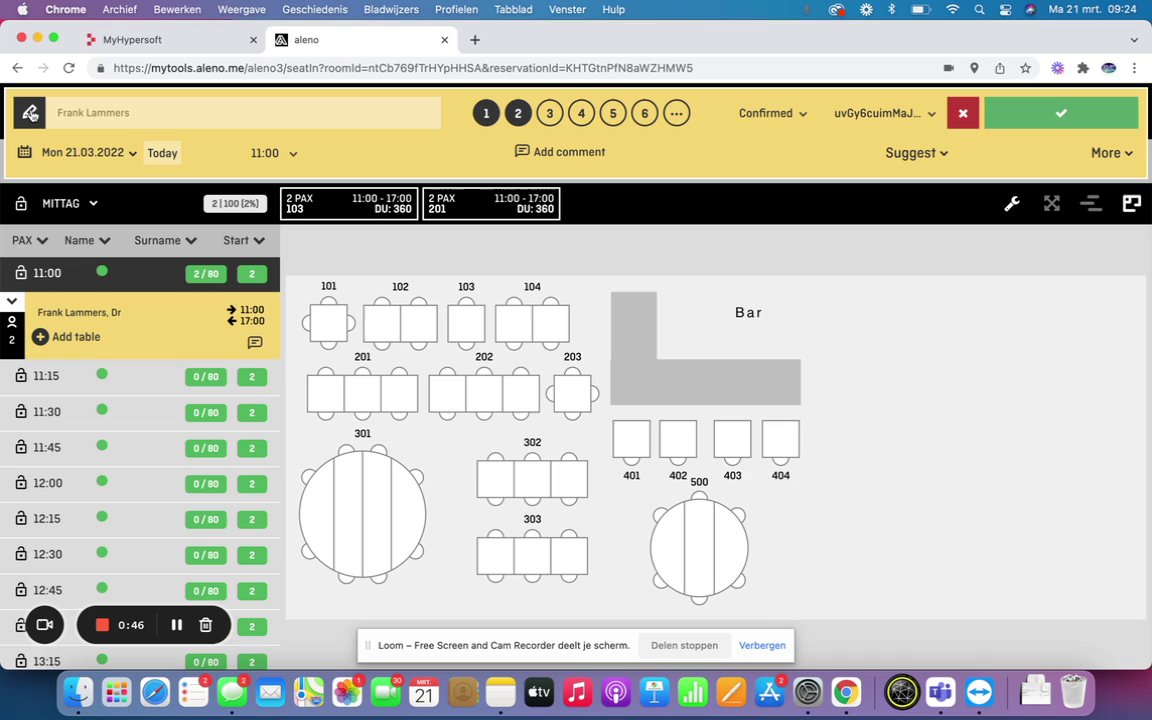Click the plus icon for Add table
This screenshot has width=1152, height=720.
click(40, 336)
